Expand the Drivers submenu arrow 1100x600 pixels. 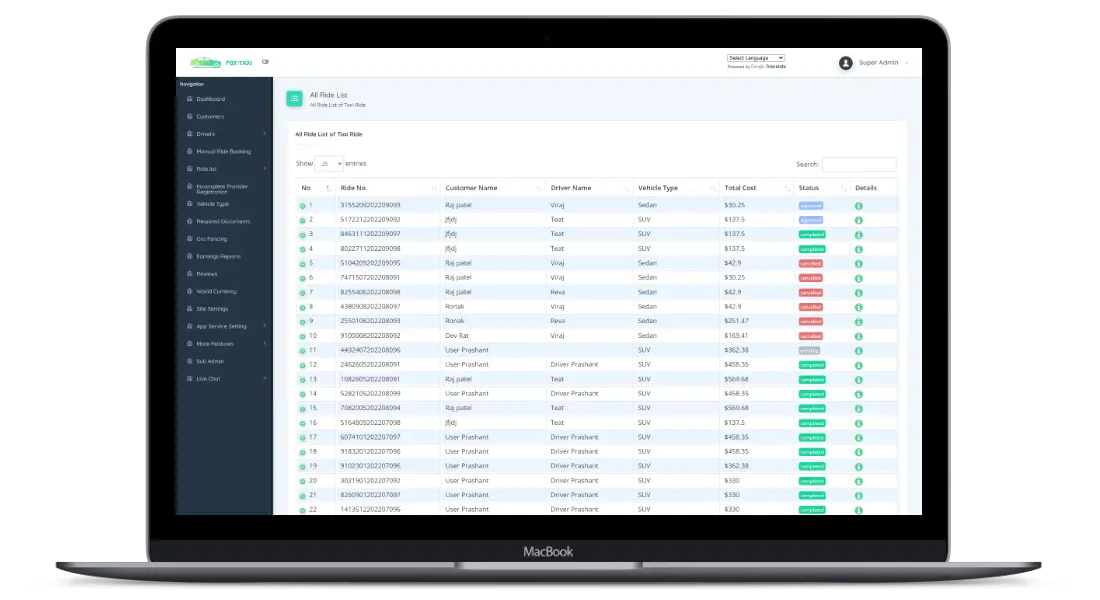pyautogui.click(x=264, y=134)
